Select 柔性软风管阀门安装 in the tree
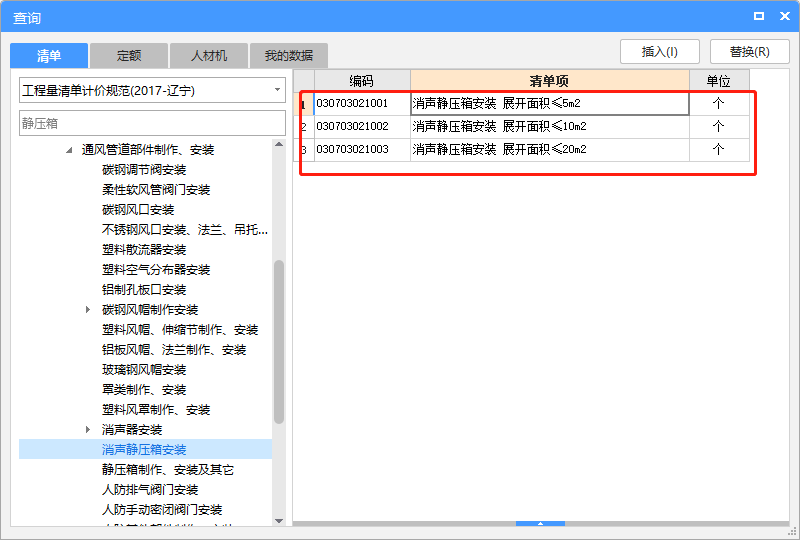Image resolution: width=800 pixels, height=540 pixels. pos(156,190)
